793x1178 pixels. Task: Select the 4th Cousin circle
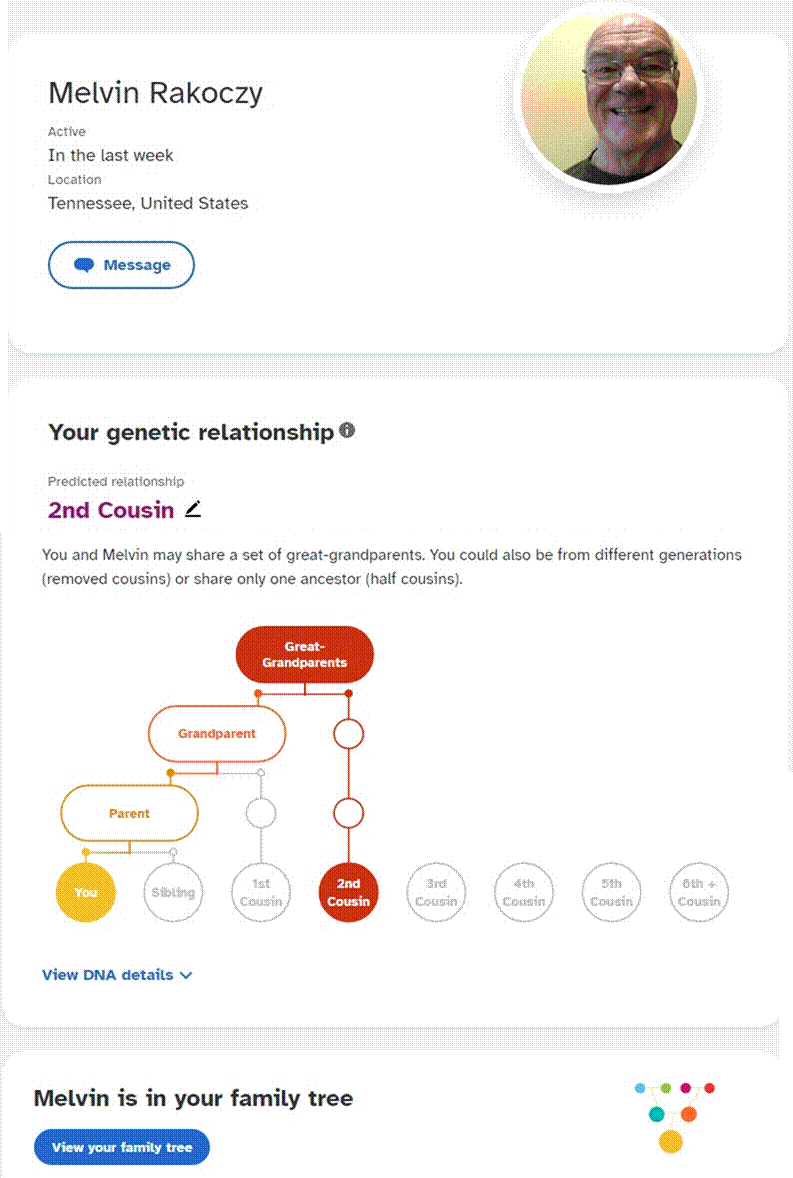click(523, 893)
